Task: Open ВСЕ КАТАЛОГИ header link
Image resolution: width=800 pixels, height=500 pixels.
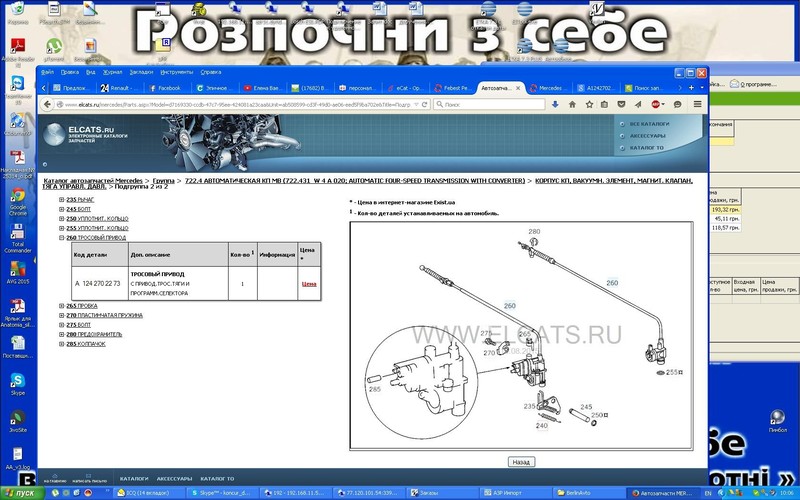Action: (x=649, y=124)
